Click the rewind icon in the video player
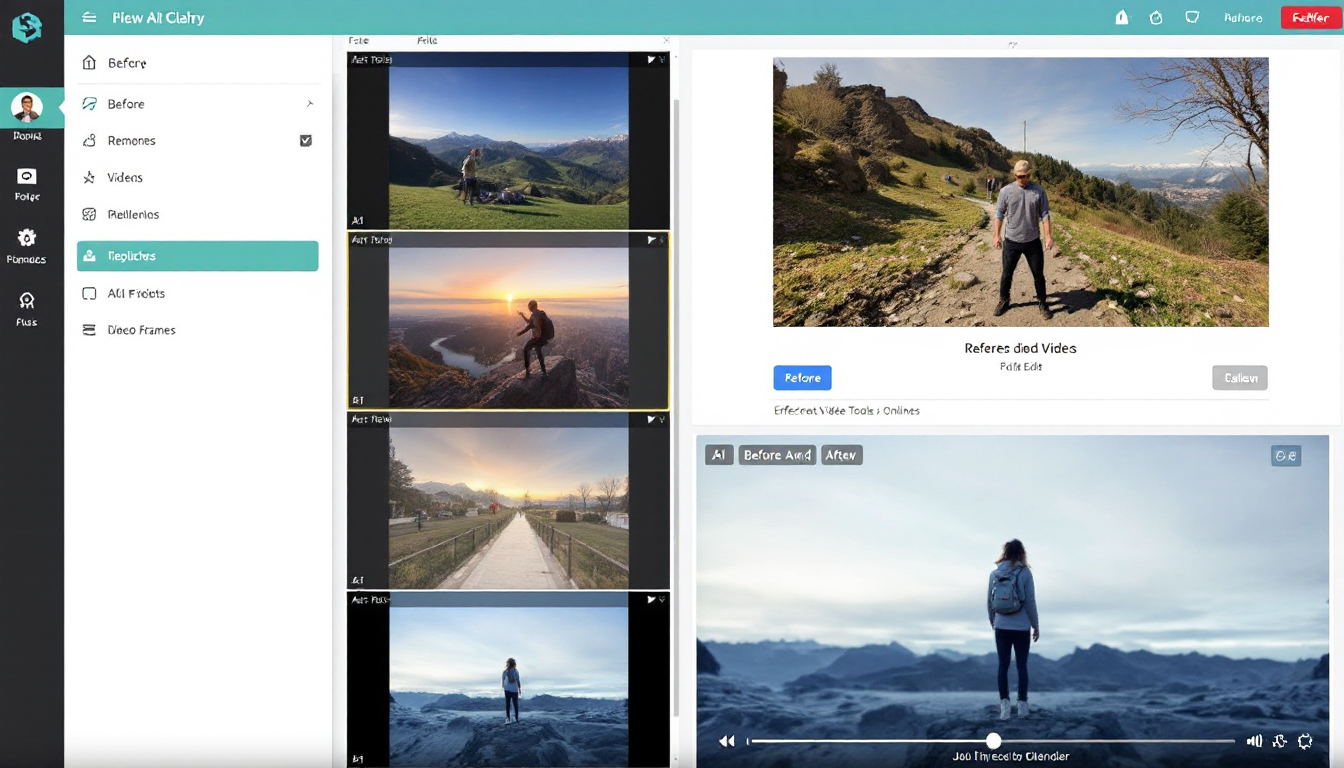The height and width of the screenshot is (768, 1344). (x=727, y=741)
